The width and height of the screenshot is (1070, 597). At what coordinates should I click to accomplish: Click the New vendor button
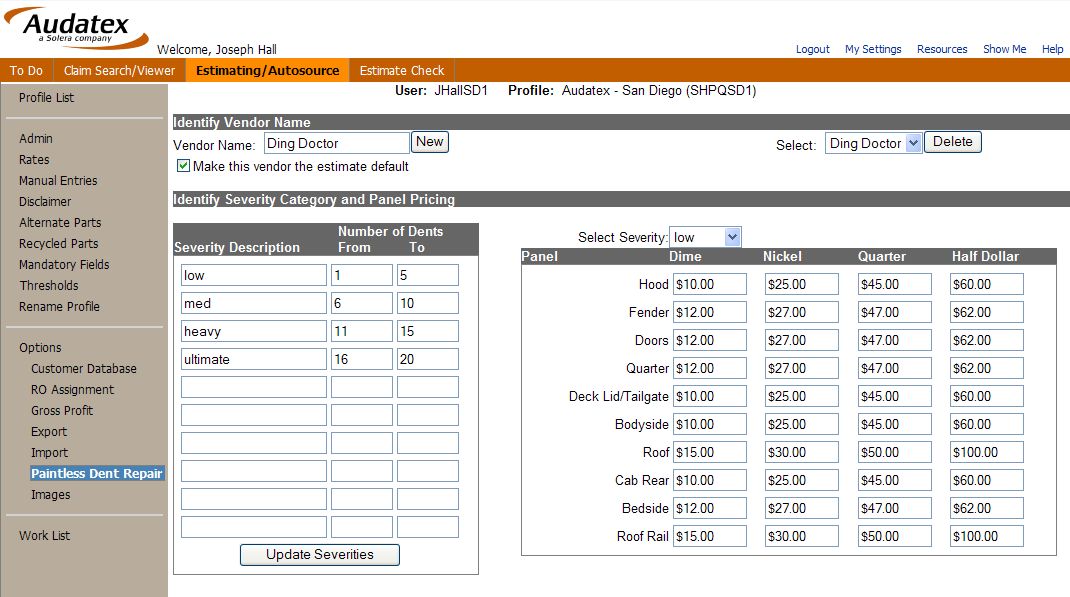point(430,142)
